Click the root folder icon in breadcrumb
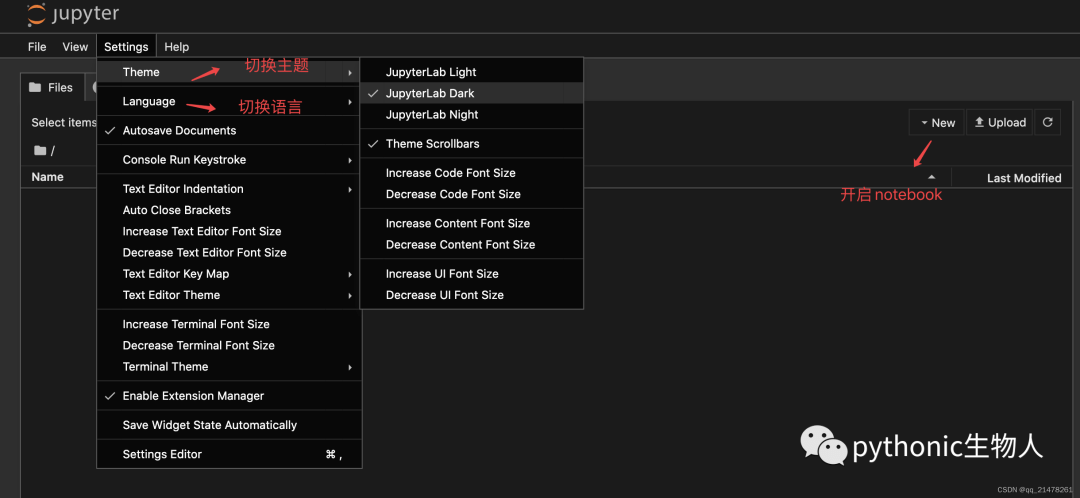 (40, 151)
